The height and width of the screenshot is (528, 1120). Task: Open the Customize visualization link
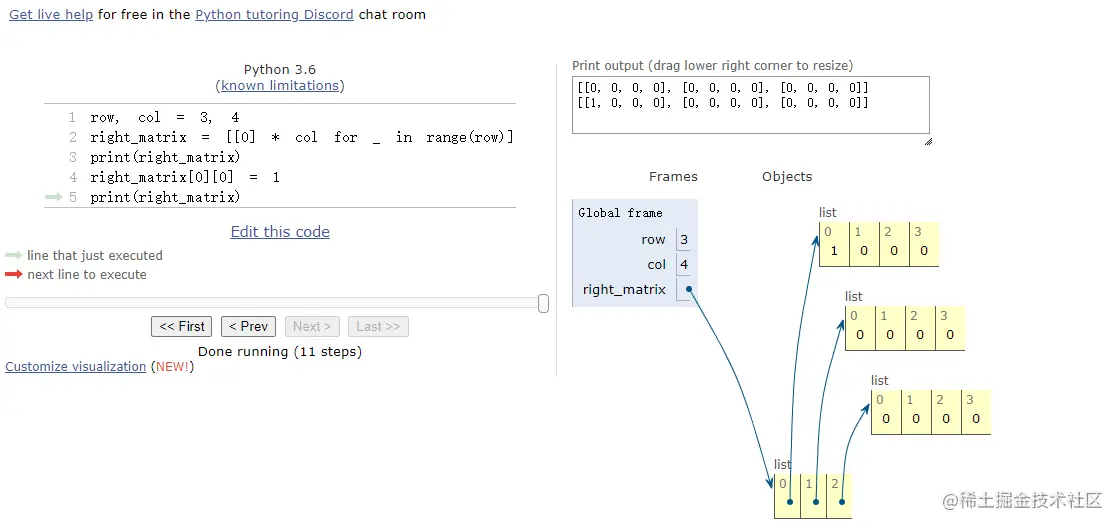pyautogui.click(x=76, y=367)
